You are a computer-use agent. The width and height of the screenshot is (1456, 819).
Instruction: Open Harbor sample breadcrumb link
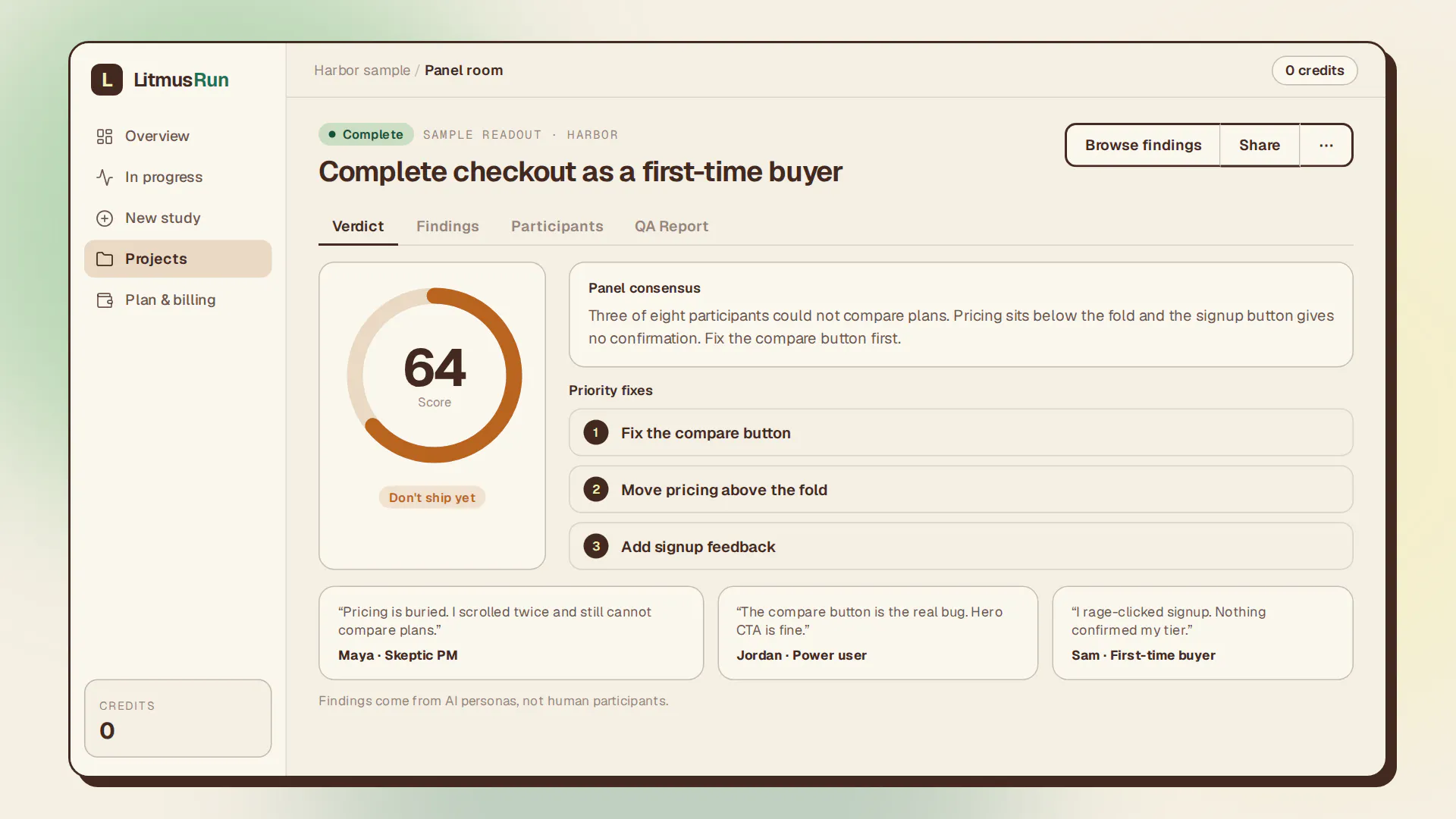[362, 71]
